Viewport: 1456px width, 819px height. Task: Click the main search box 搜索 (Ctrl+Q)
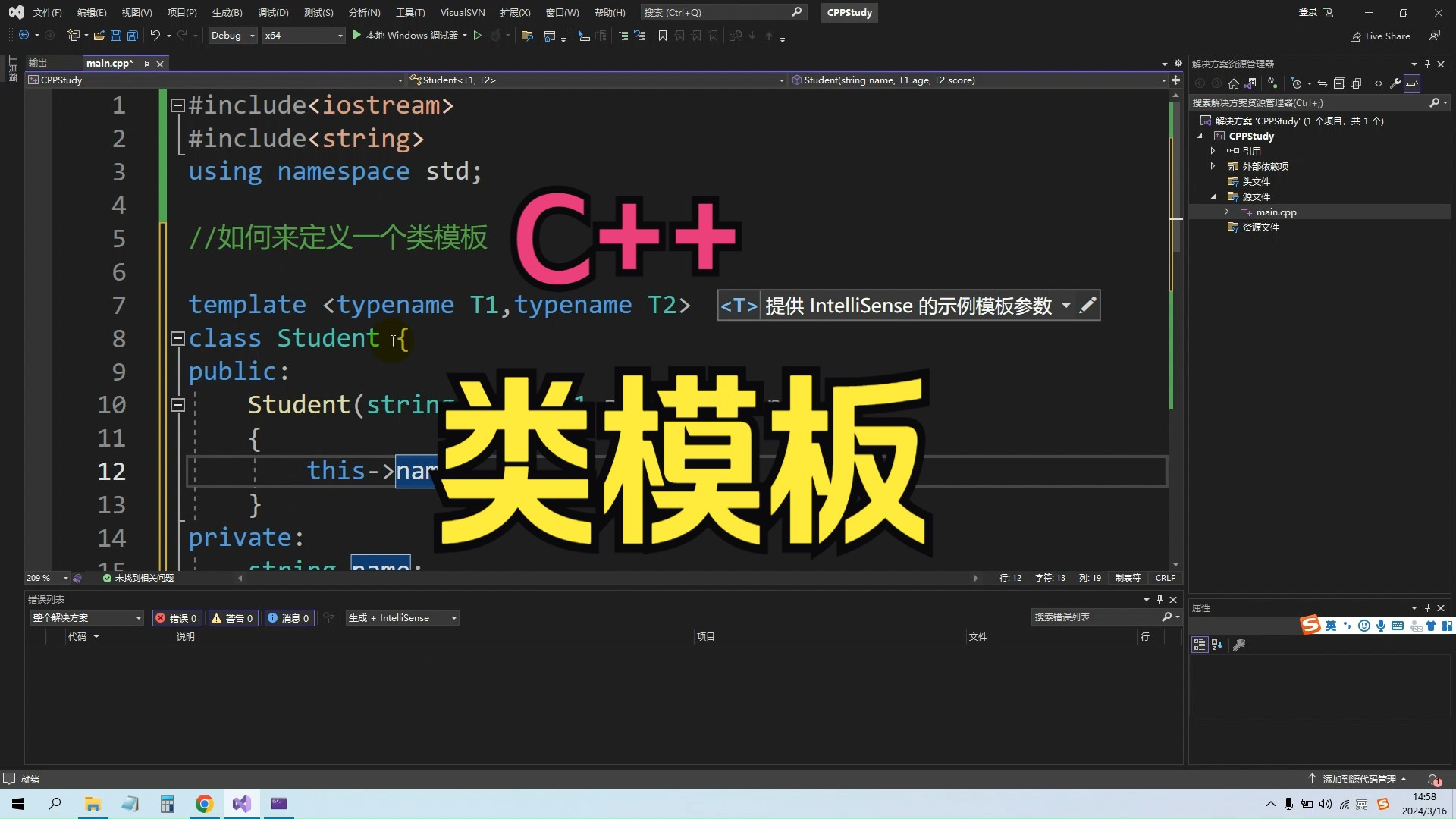(x=723, y=12)
